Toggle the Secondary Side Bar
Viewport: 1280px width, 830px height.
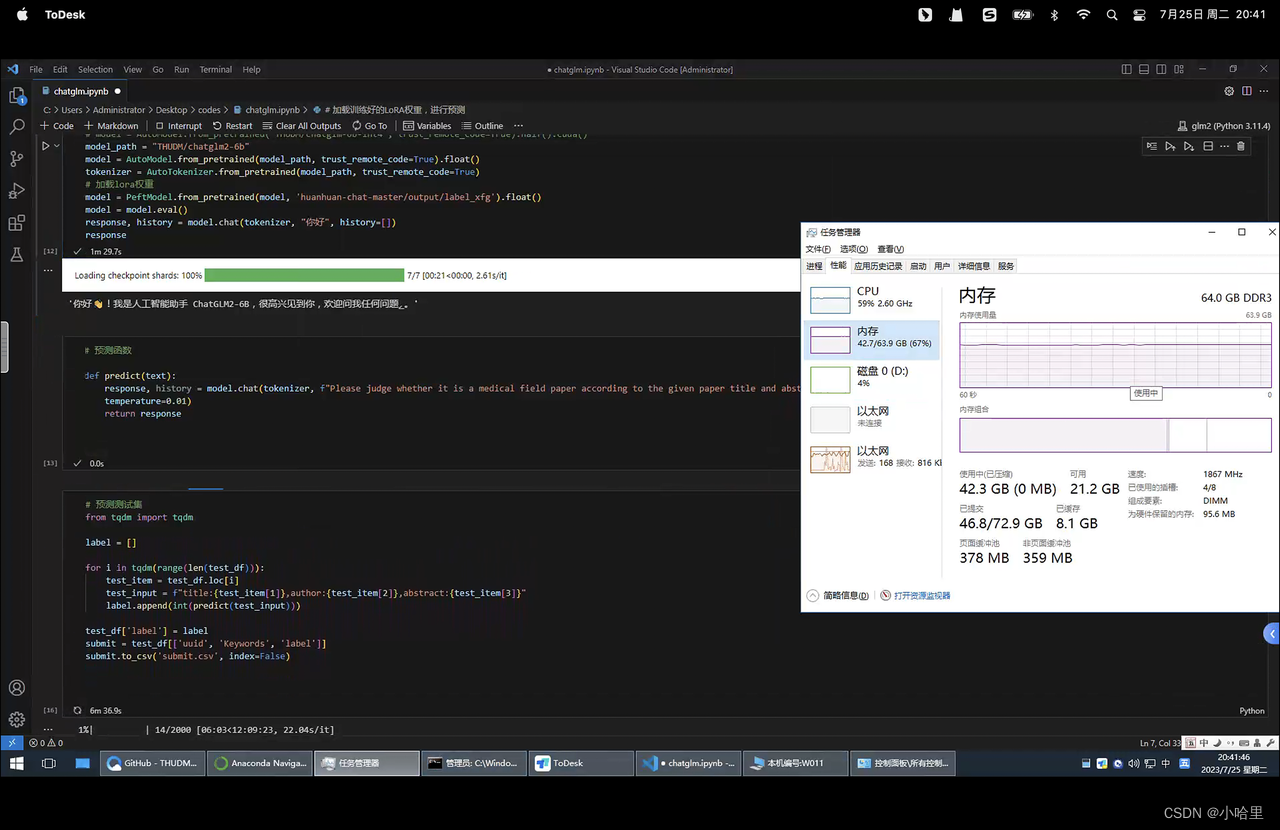tap(1162, 69)
